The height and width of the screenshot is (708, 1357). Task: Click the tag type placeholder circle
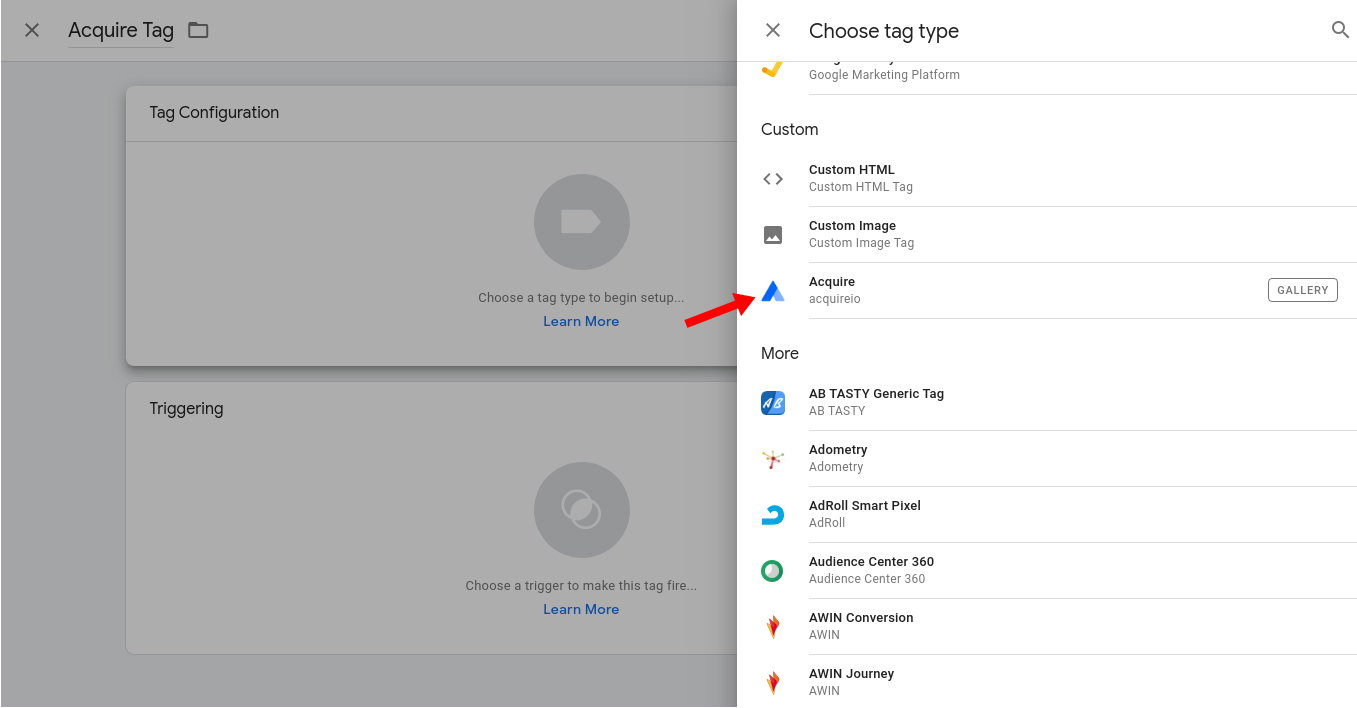coord(581,222)
